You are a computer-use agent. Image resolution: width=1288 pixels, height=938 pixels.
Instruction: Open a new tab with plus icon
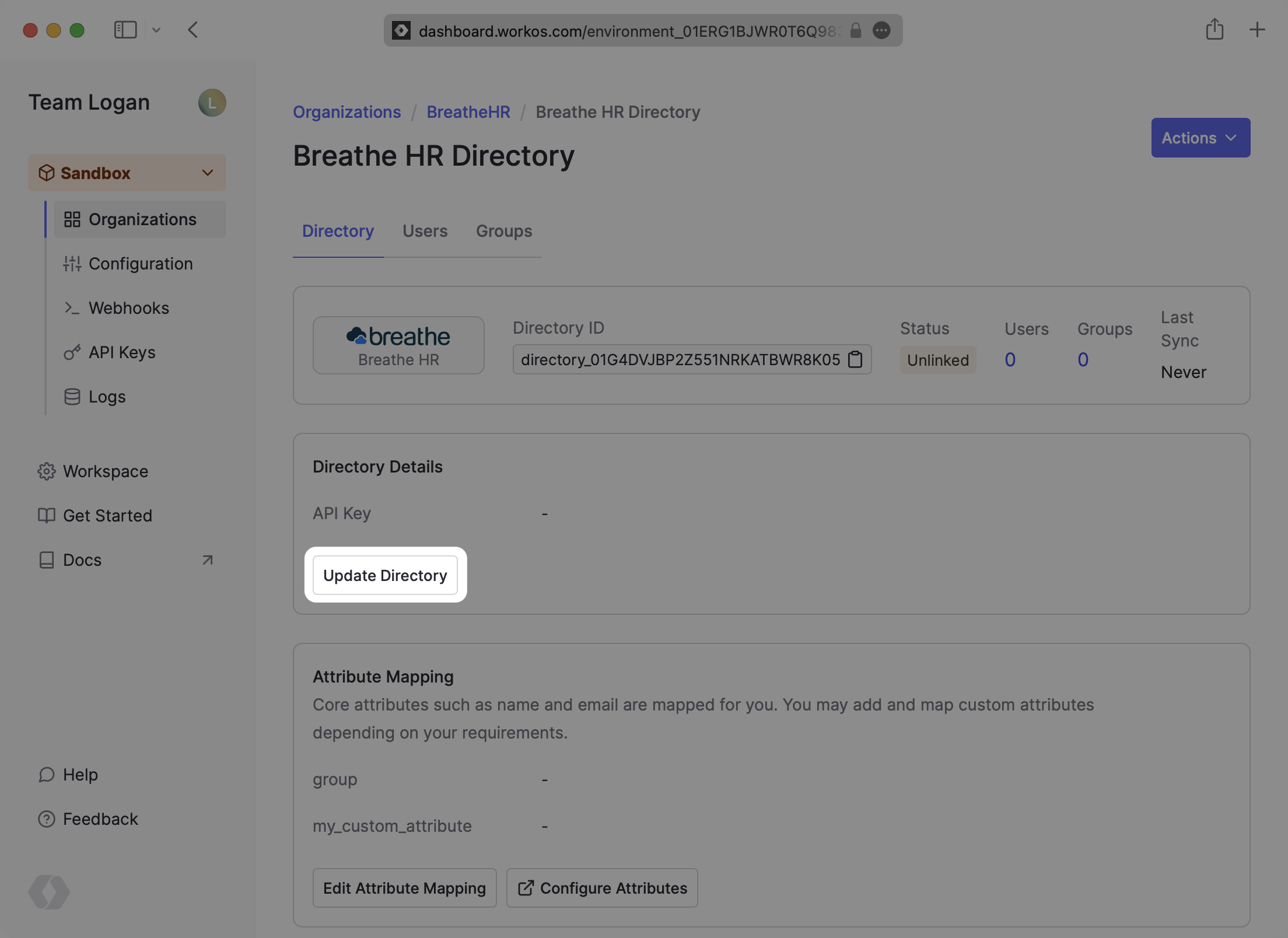(x=1257, y=30)
